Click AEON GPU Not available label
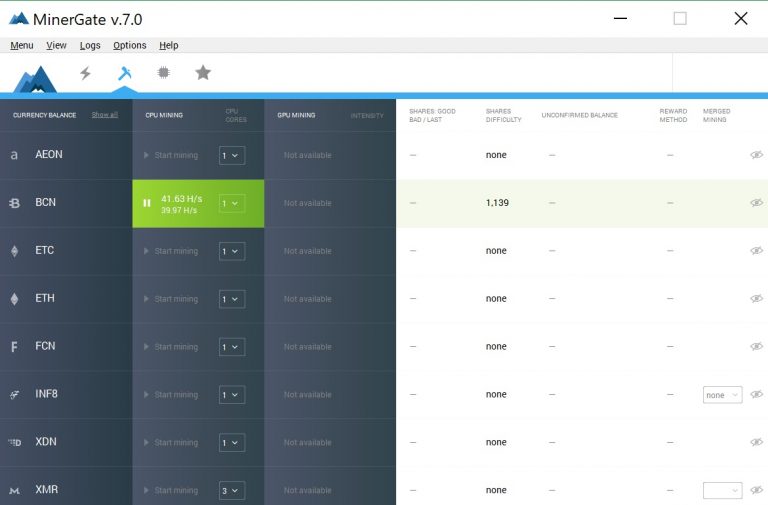 point(308,155)
